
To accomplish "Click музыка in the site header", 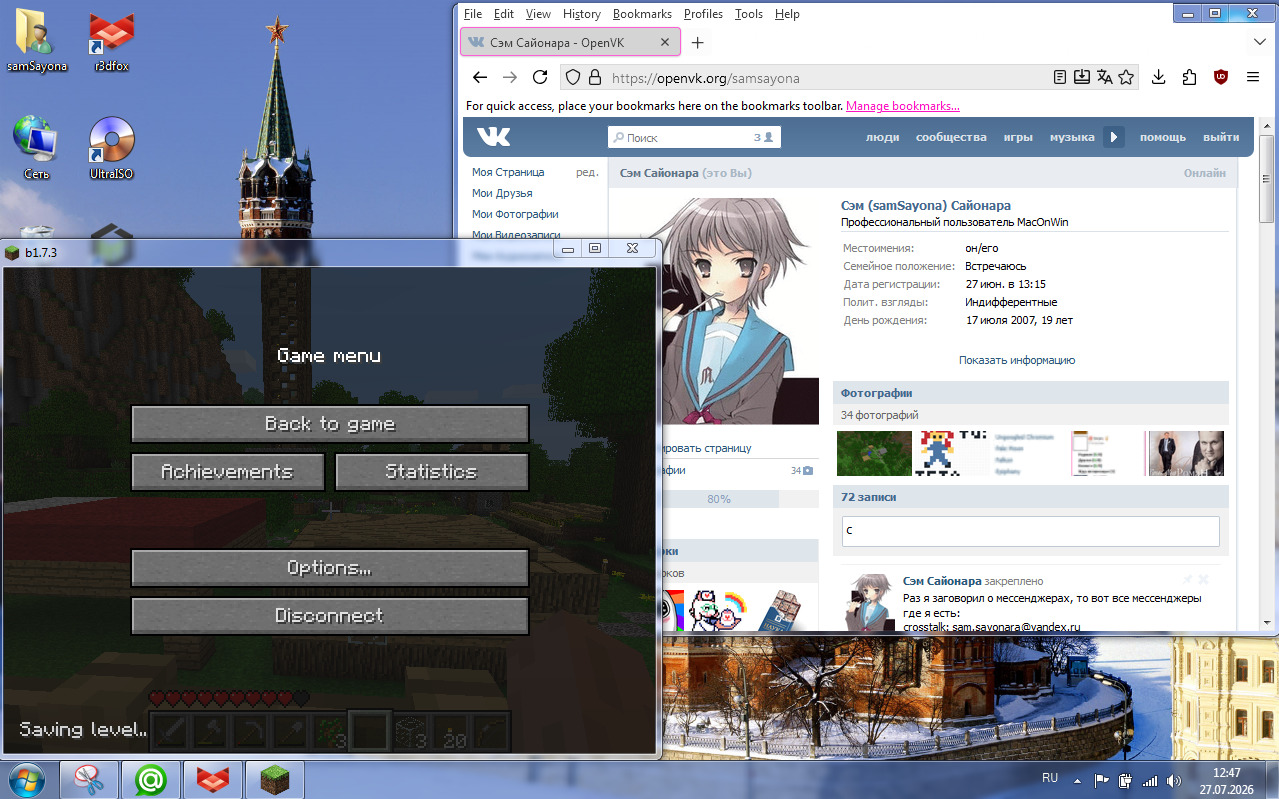I will pyautogui.click(x=1072, y=137).
